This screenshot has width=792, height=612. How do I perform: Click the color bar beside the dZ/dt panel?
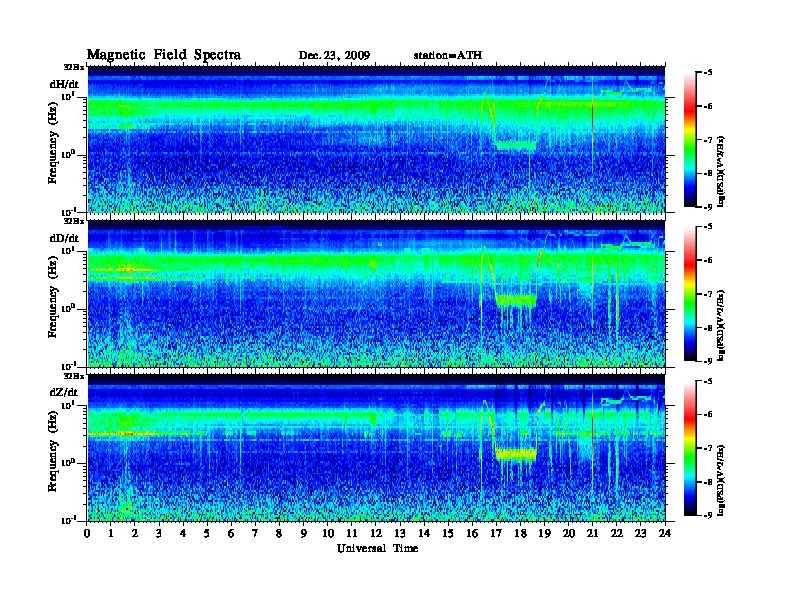click(690, 448)
